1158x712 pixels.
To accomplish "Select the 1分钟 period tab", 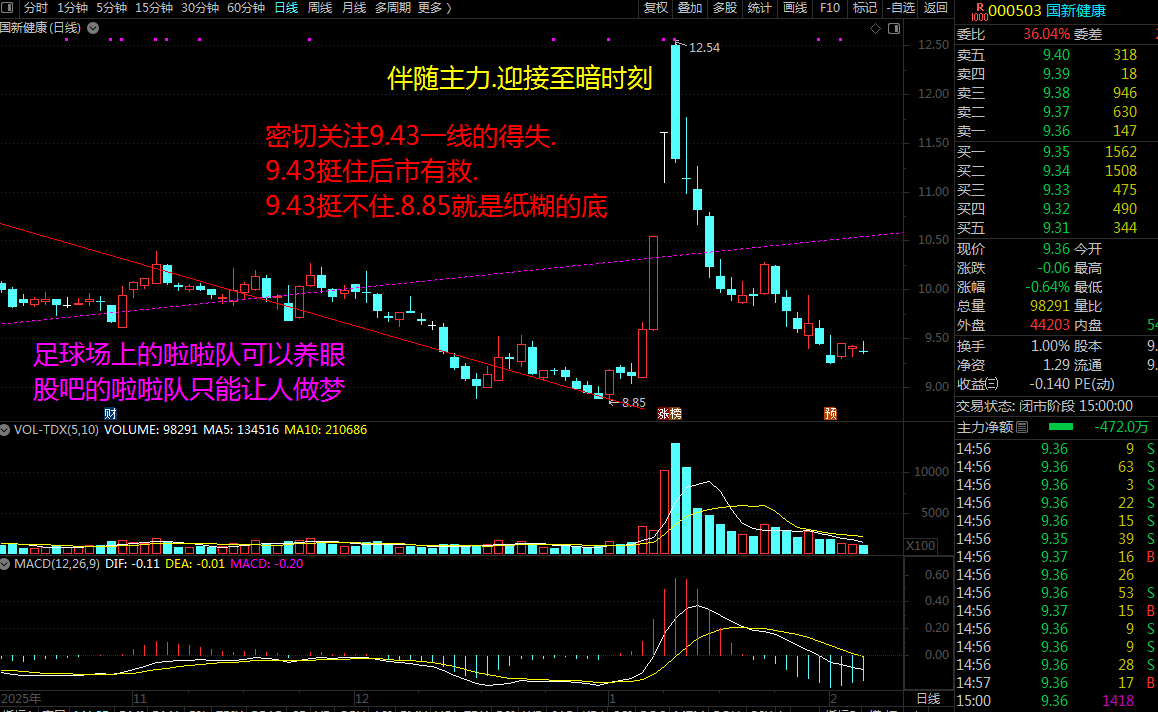I will pos(72,7).
